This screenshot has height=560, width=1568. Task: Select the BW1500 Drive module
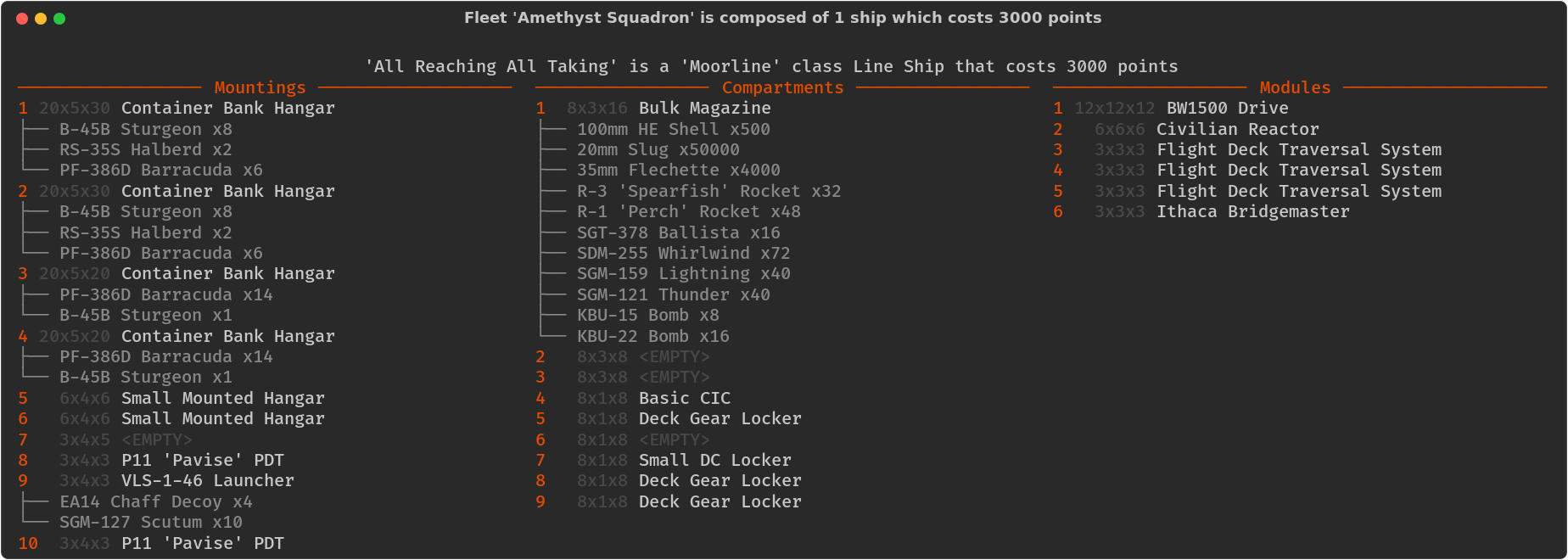click(x=1227, y=108)
